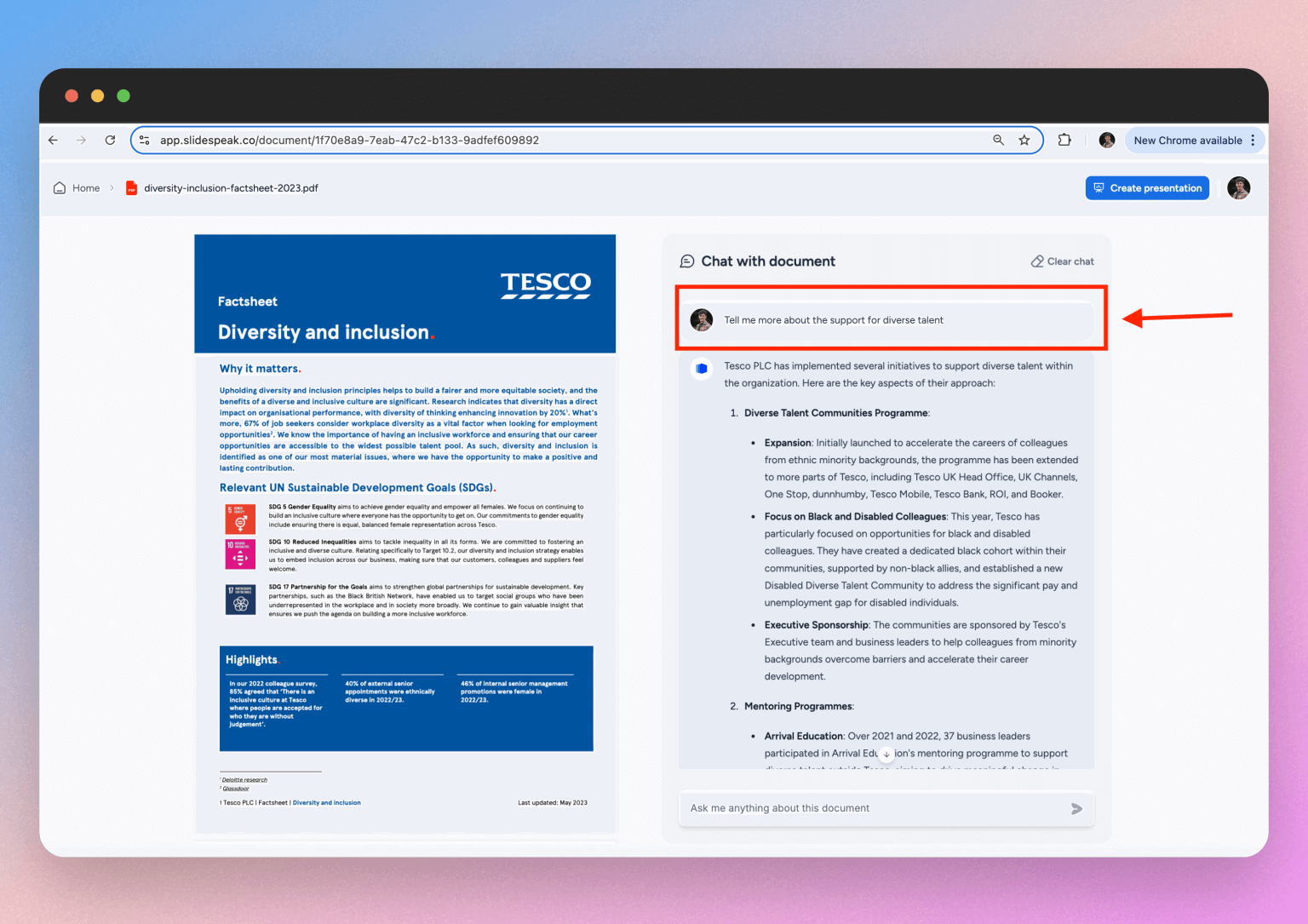The height and width of the screenshot is (924, 1308).
Task: Click the AI assistant icon next to the response
Action: [701, 368]
